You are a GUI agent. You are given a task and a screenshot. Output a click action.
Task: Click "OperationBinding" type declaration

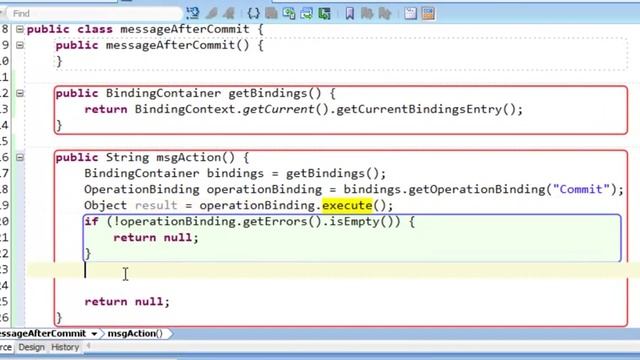(x=142, y=189)
